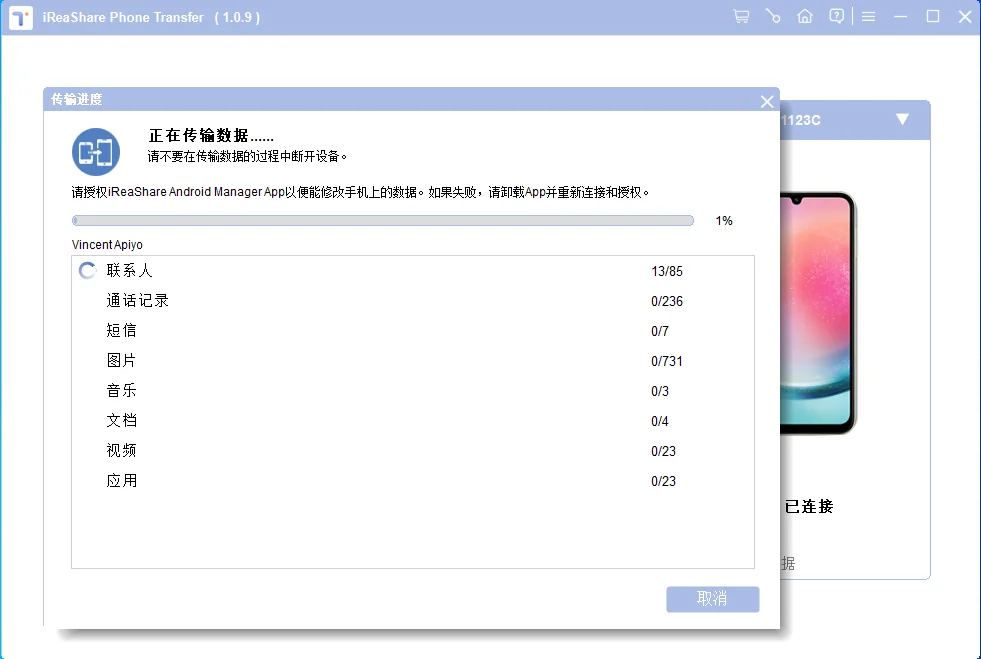Select the 音乐 music row

120,390
